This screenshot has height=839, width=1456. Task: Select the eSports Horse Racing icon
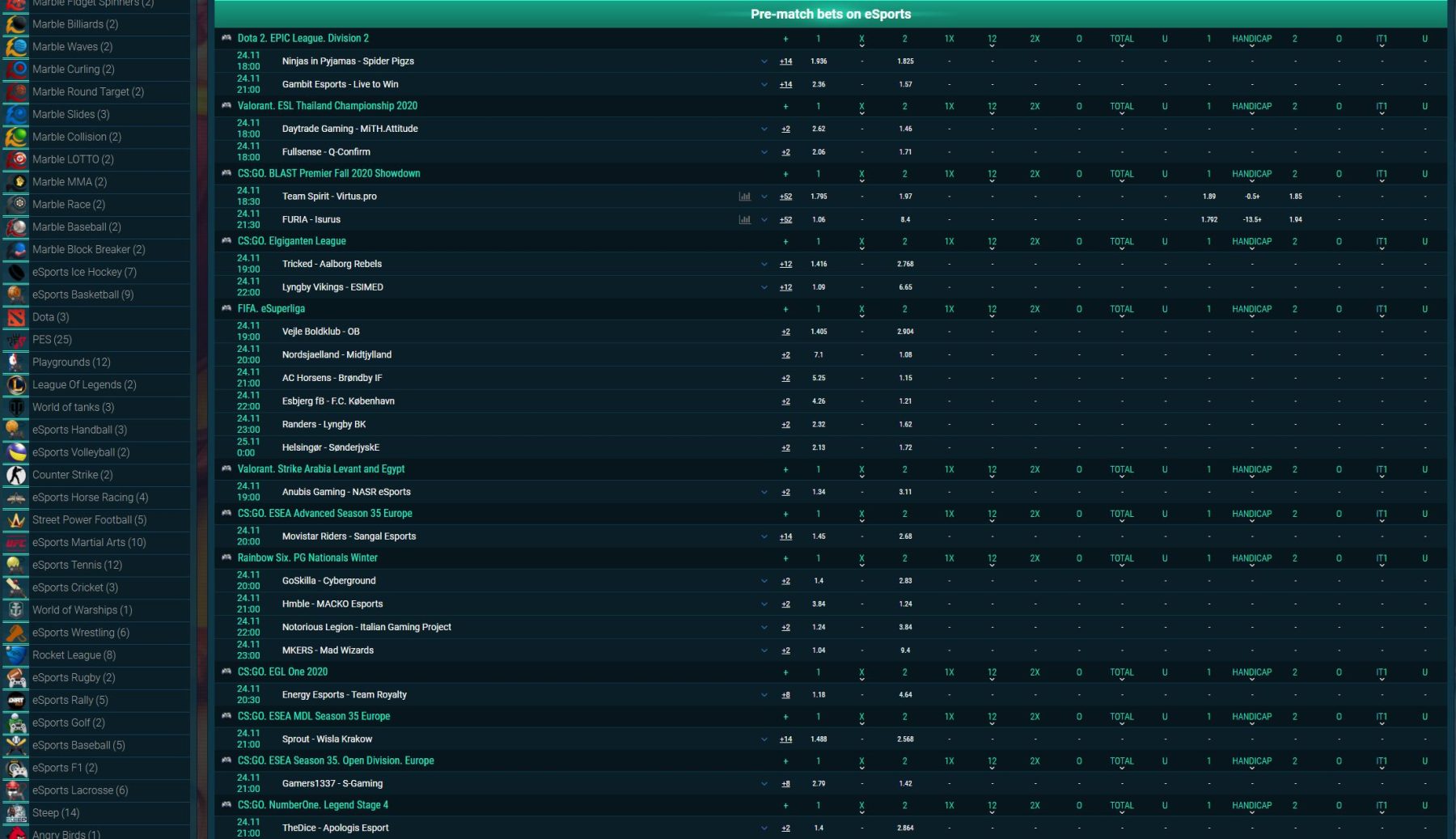pyautogui.click(x=16, y=498)
